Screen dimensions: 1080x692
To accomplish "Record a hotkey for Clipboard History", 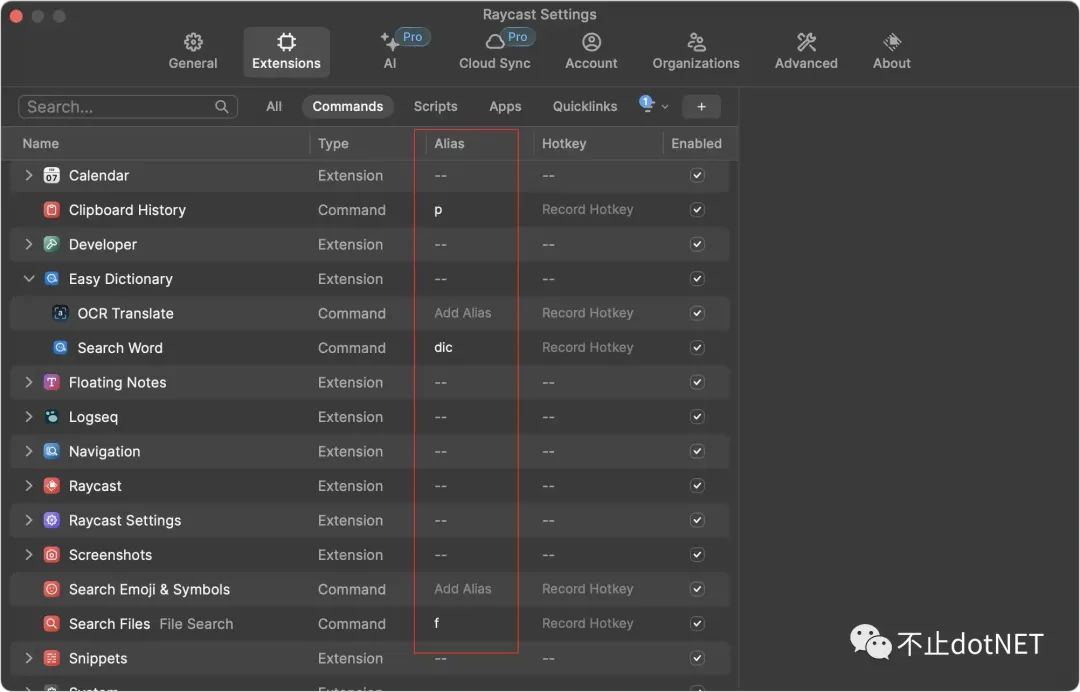I will [x=588, y=209].
